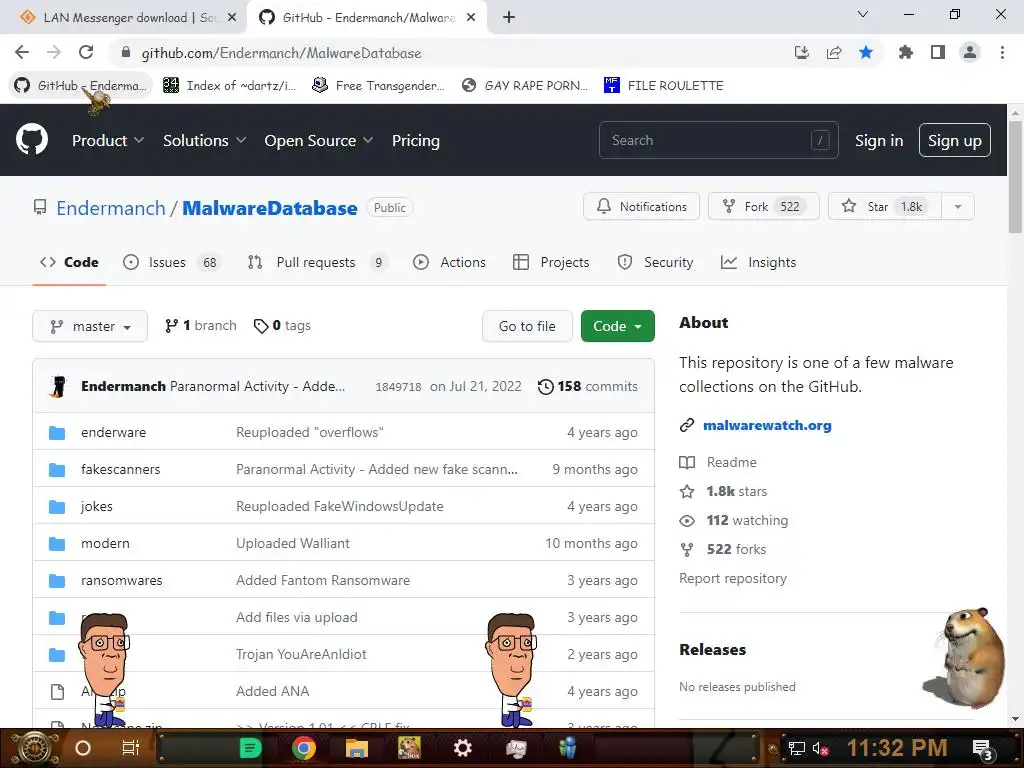Click the share page icon in address bar
1024x768 pixels.
[x=834, y=52]
